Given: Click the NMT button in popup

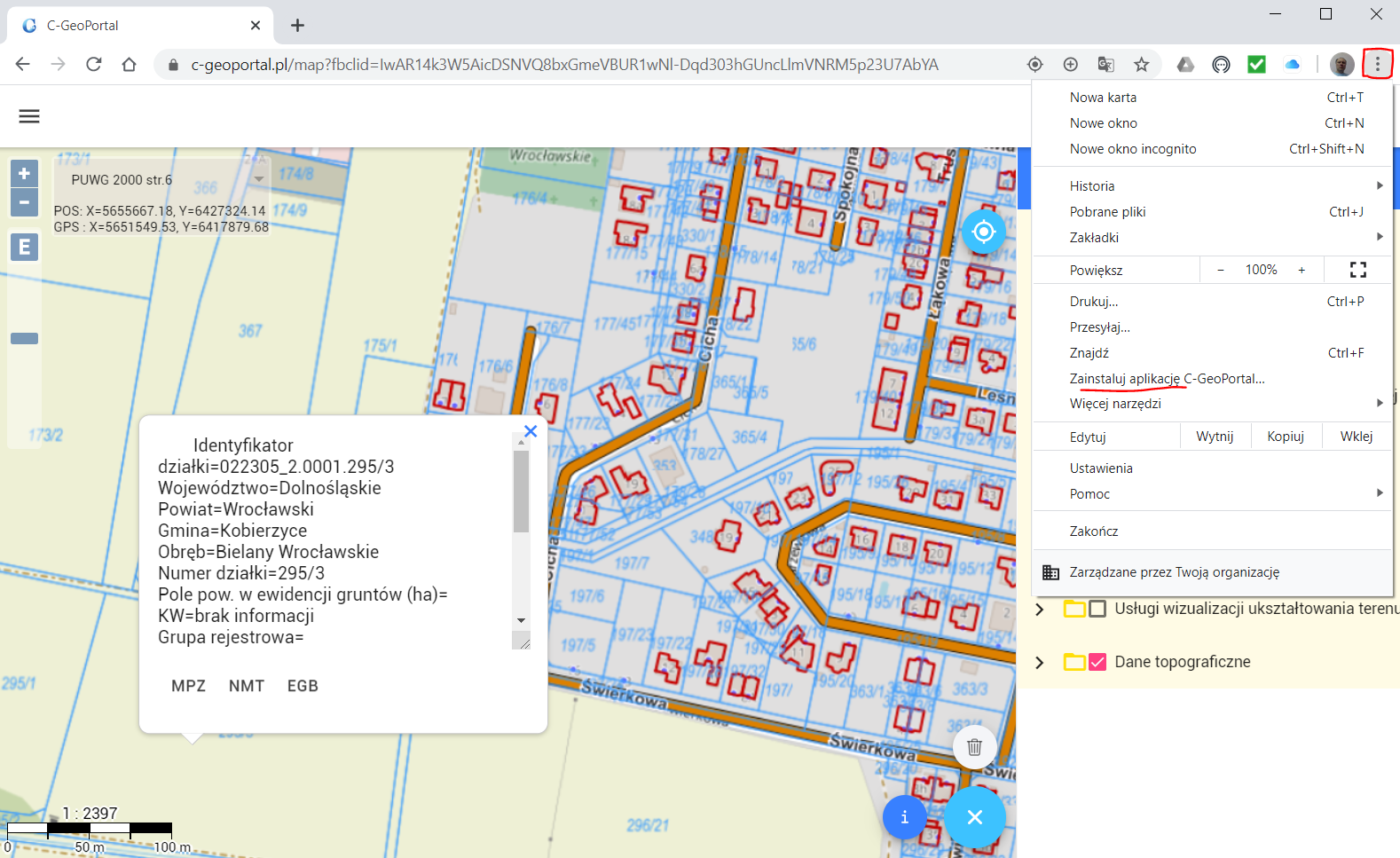Looking at the screenshot, I should (247, 686).
